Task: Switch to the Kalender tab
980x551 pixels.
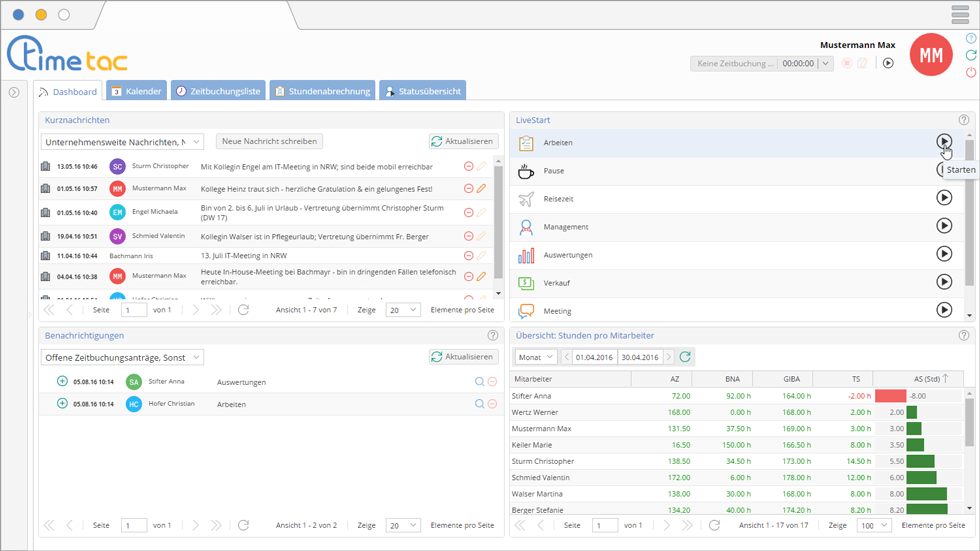Action: coord(136,91)
